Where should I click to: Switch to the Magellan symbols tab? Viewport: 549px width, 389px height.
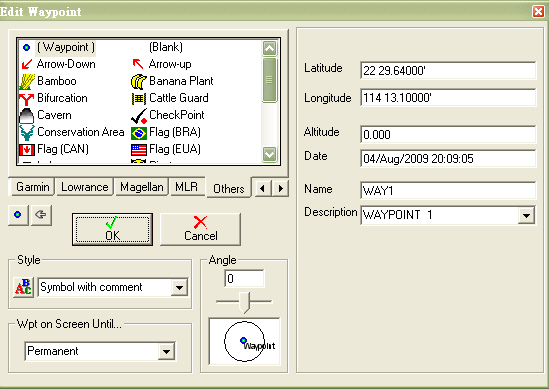141,187
